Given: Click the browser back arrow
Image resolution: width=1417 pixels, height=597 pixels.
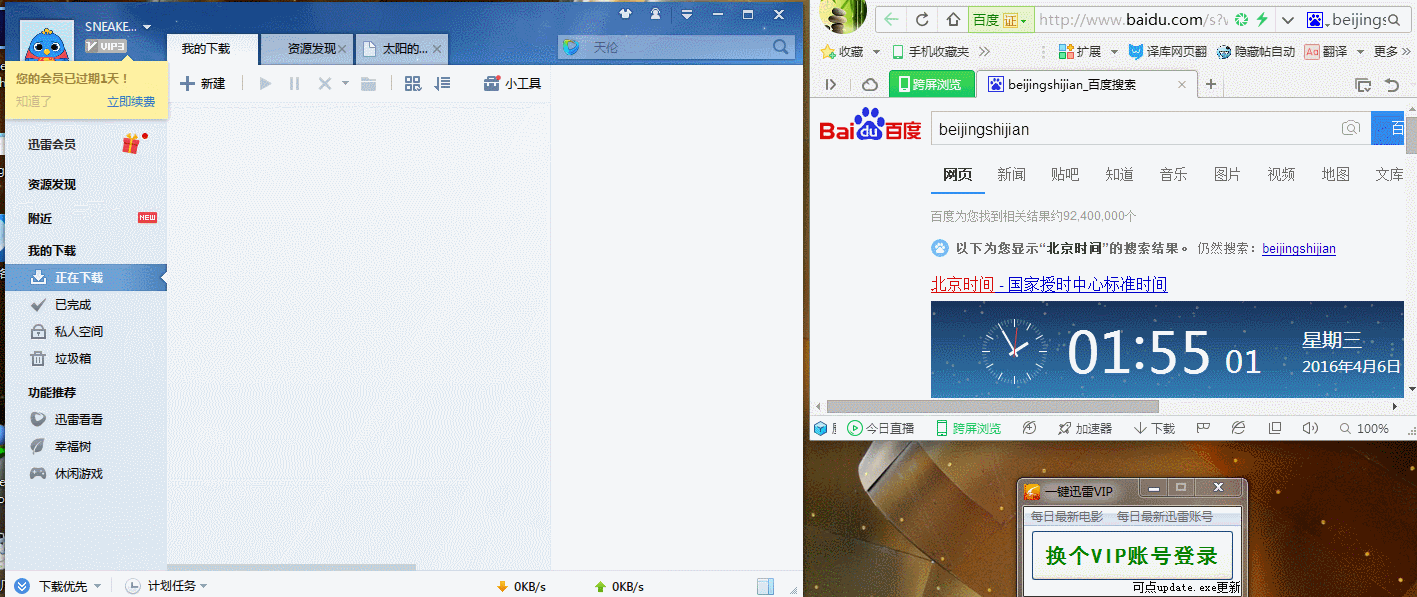Looking at the screenshot, I should [x=891, y=19].
